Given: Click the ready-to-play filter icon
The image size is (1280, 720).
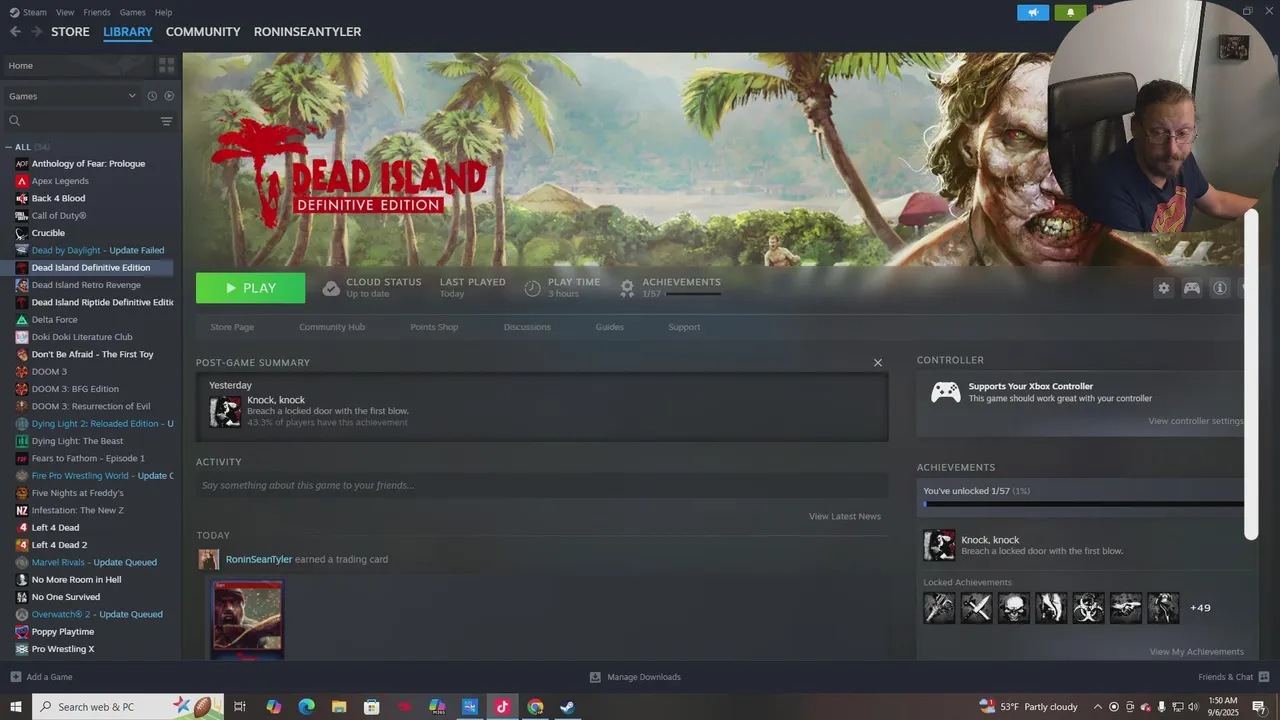Looking at the screenshot, I should click(169, 96).
